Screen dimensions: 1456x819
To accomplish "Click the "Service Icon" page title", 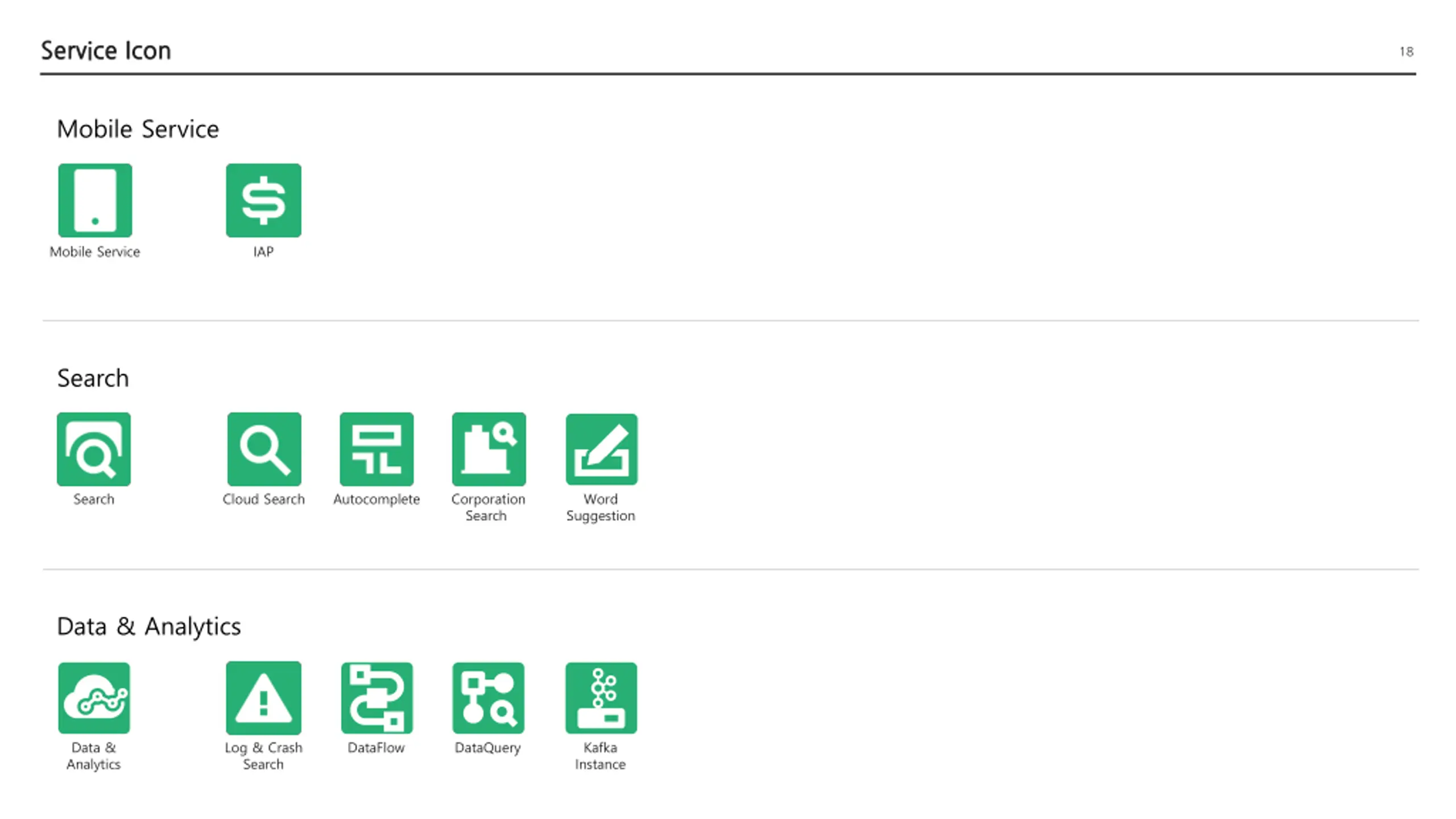I will point(106,51).
